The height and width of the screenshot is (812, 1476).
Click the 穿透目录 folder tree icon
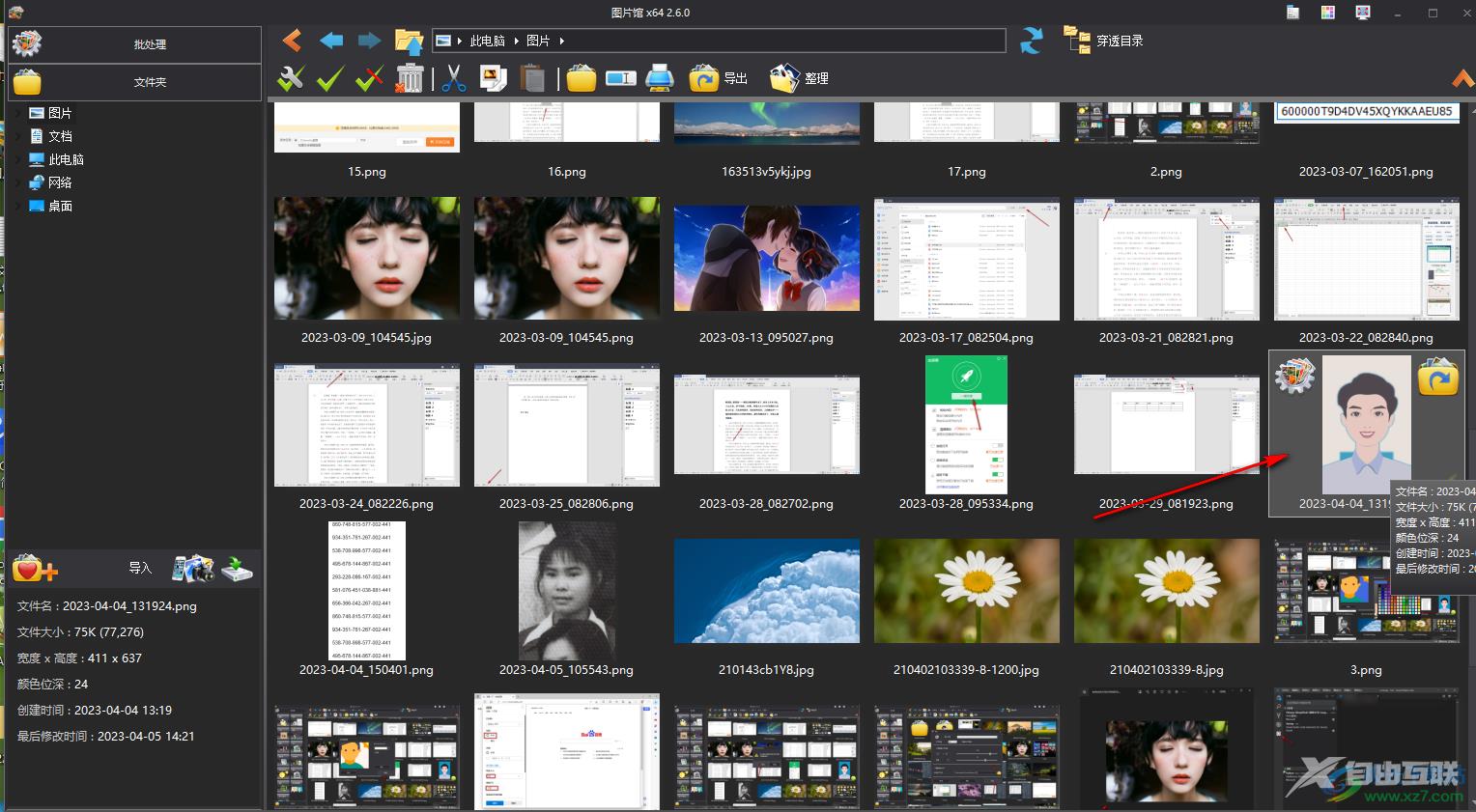tap(1076, 40)
